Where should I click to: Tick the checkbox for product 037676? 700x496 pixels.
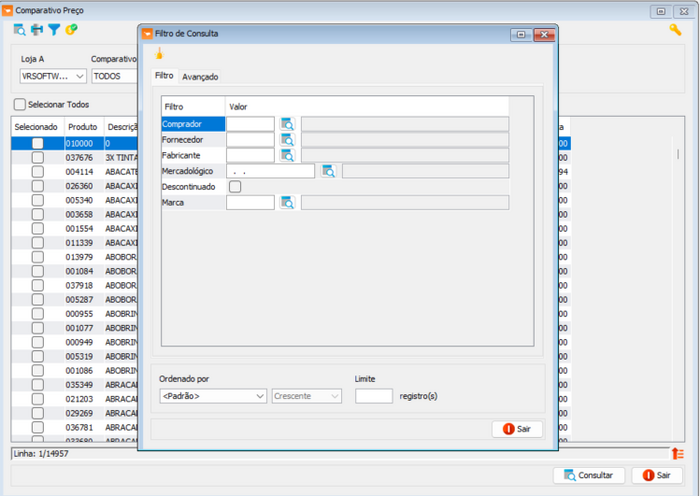click(37, 158)
